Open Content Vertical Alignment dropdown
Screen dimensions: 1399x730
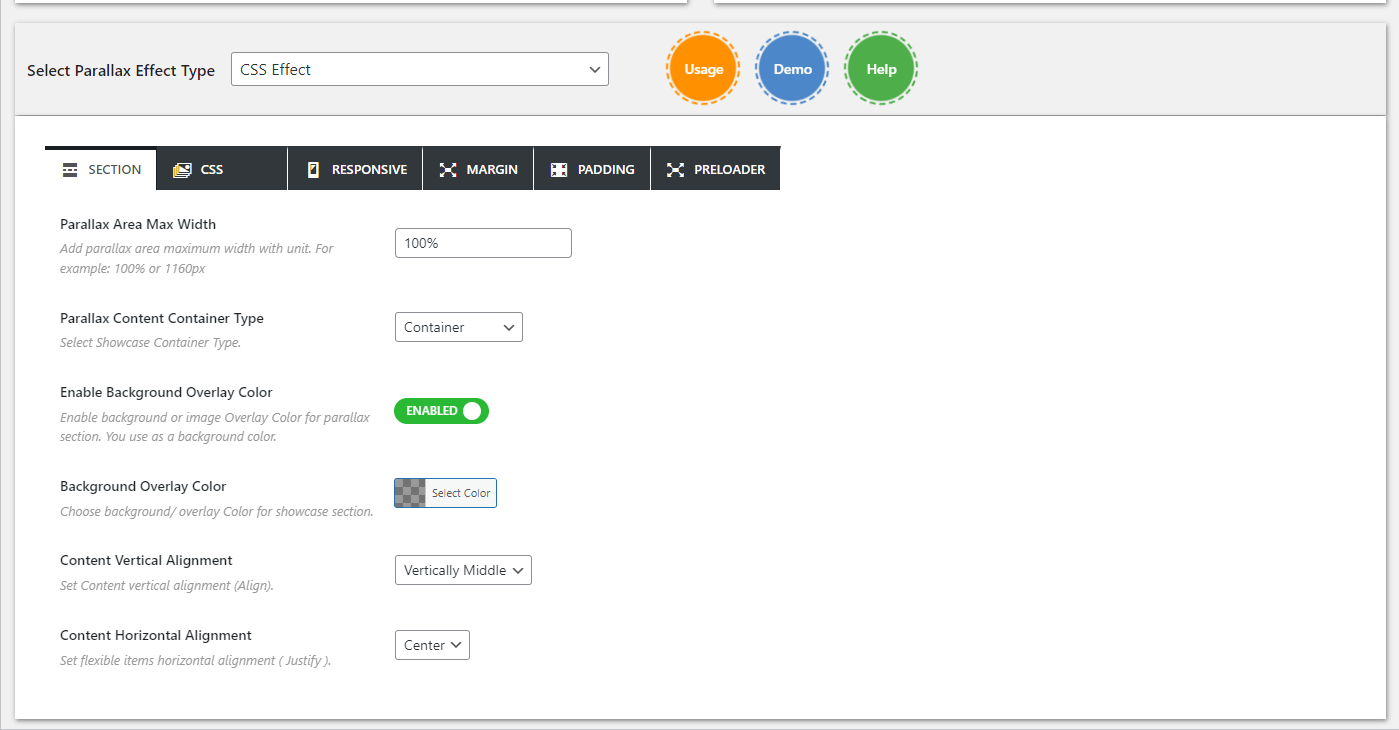click(463, 570)
